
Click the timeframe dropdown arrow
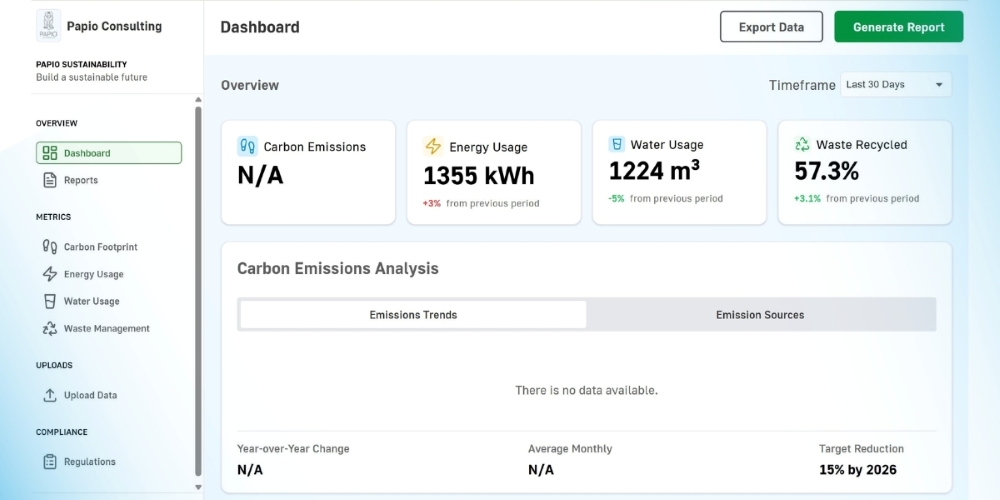pos(939,85)
